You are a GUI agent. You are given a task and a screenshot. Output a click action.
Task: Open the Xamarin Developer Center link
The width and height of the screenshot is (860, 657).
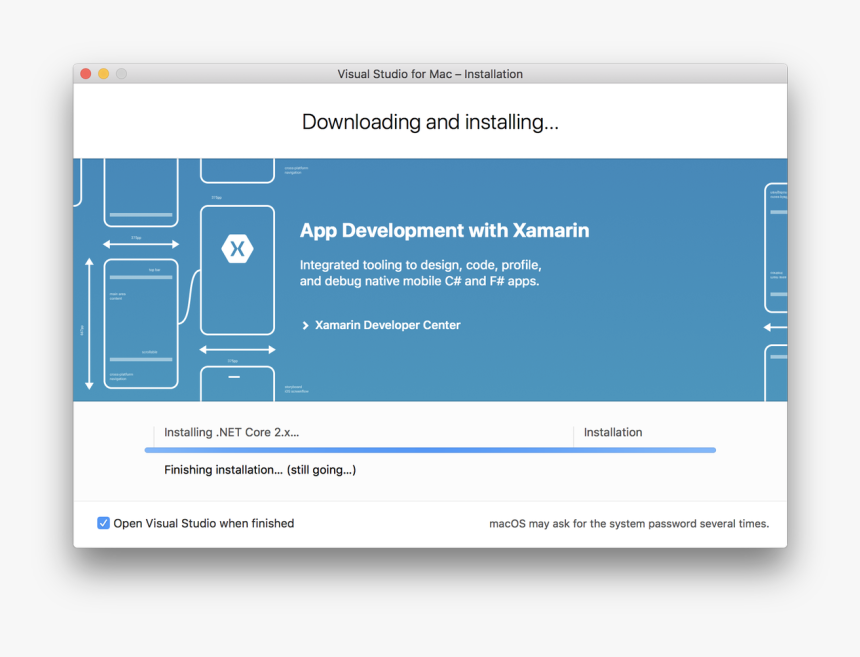(x=387, y=325)
